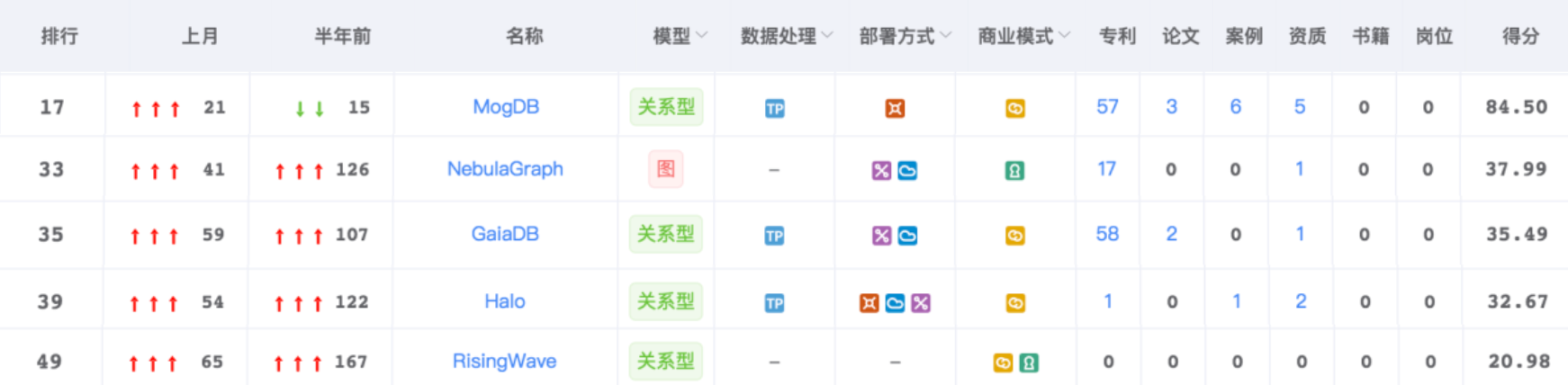Click the green down arrows in MogDB row
Screen dimensions: 1568x385
click(310, 109)
